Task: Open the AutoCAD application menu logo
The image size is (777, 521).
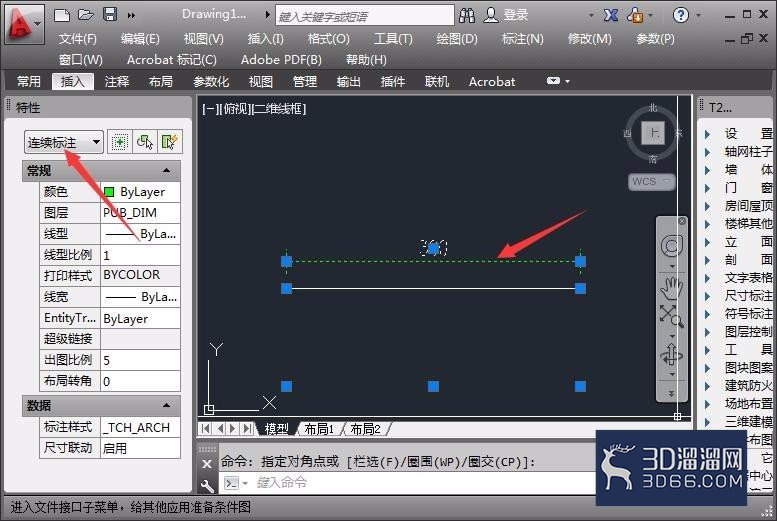Action: point(24,24)
